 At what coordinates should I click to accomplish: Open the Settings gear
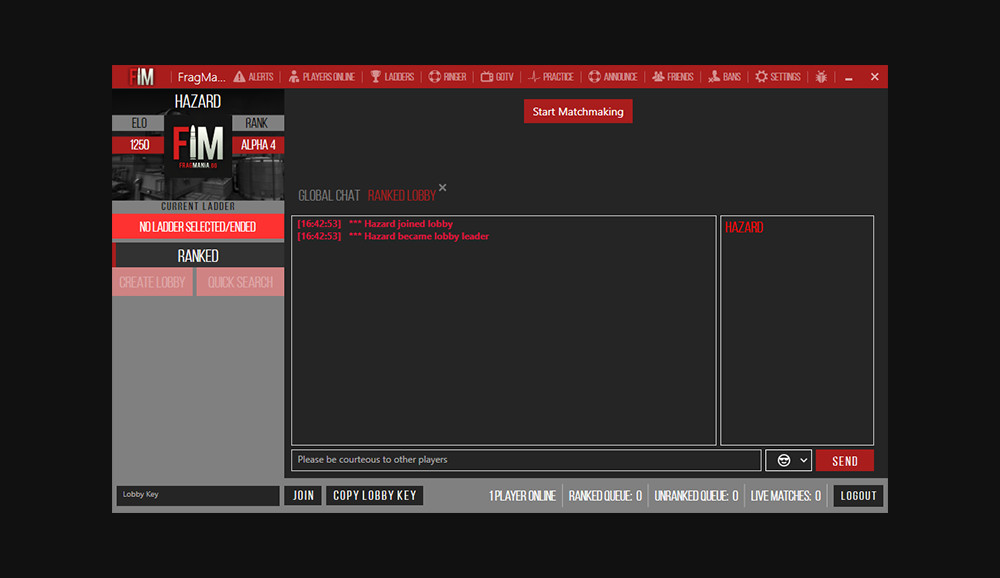tap(777, 76)
